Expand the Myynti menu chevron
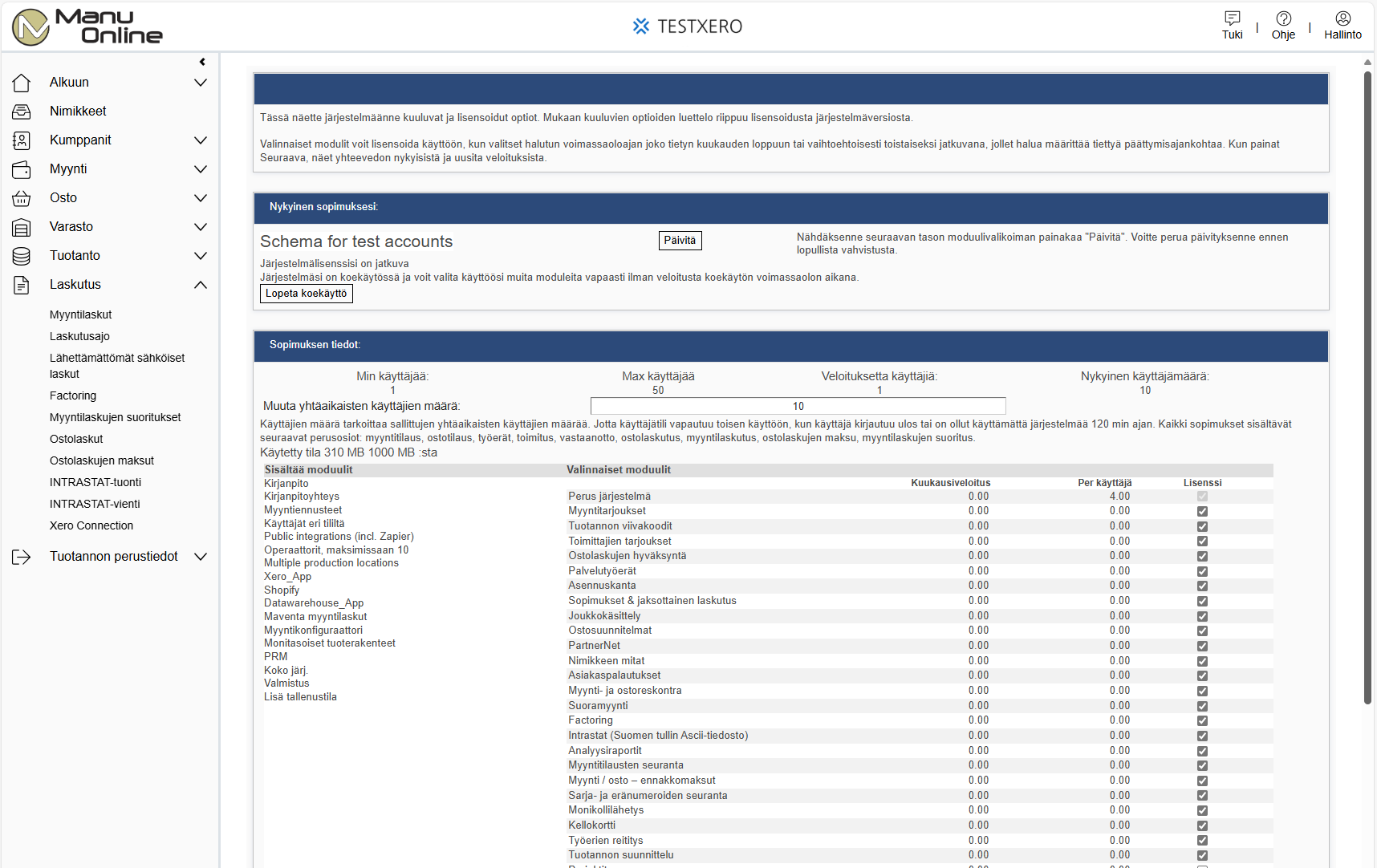1377x868 pixels. [201, 169]
